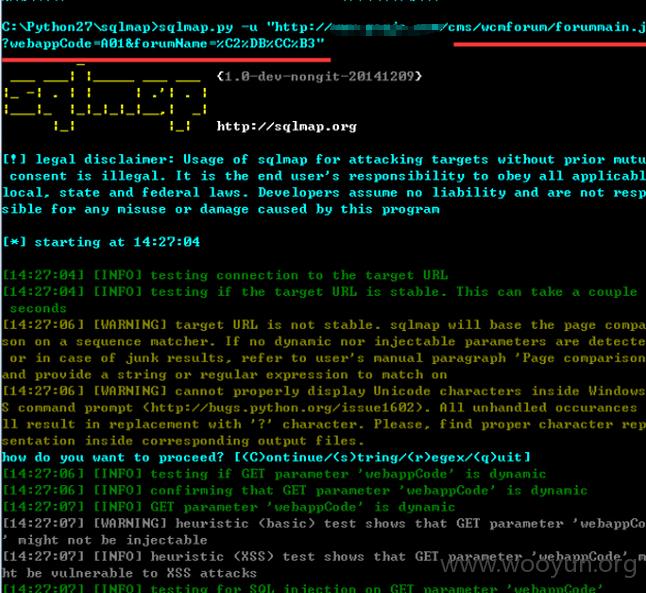Click '[14:27:07] [INFO] GET parameter webappCode is dynamic'
646x593 pixels.
[229, 506]
